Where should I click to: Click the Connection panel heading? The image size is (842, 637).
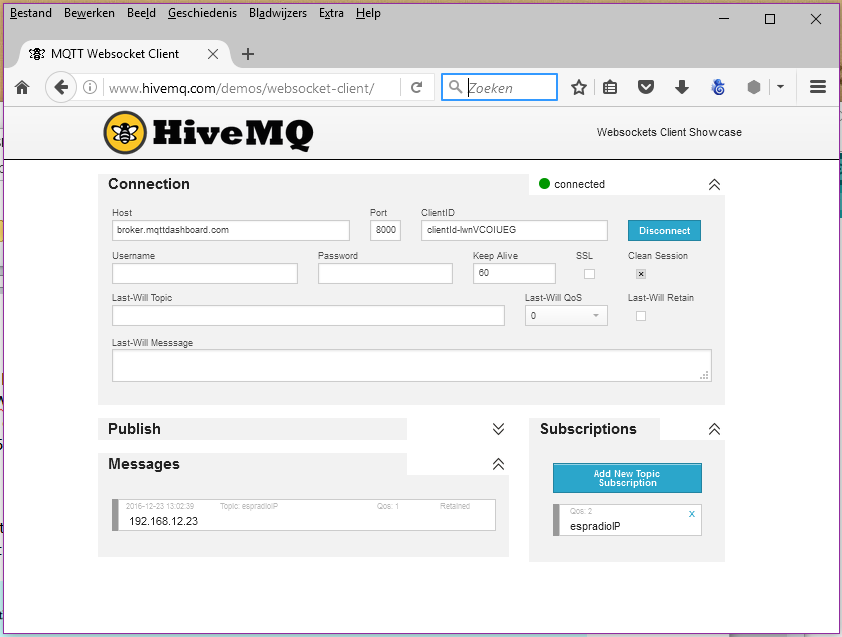coord(149,184)
